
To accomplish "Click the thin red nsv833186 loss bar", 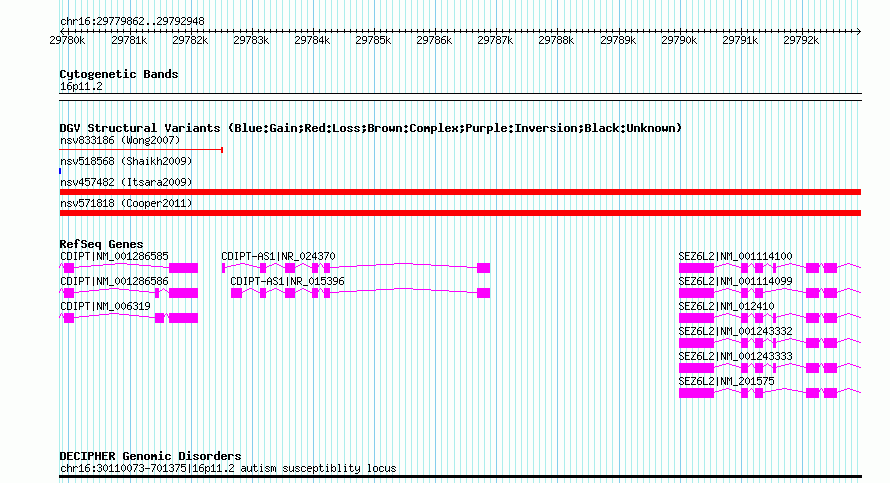I will (141, 150).
